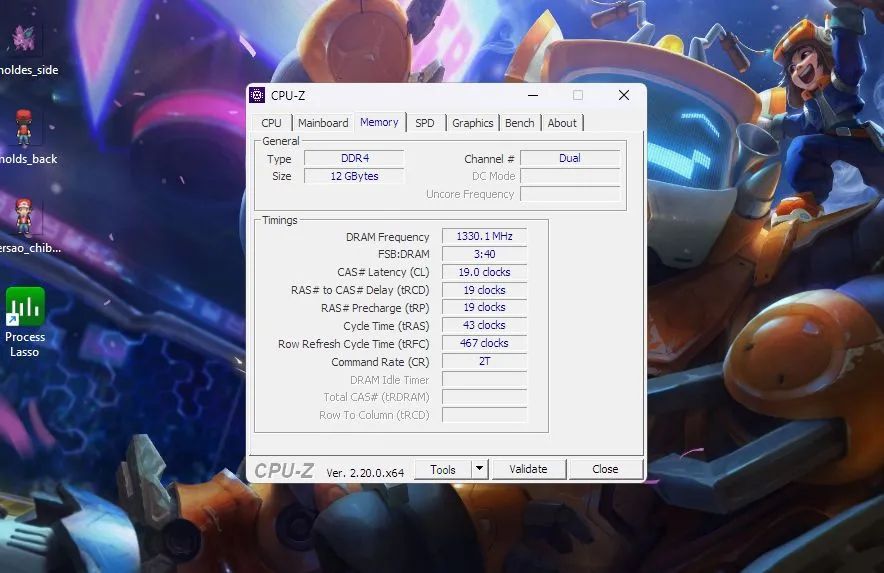The image size is (884, 573).
Task: Select the holds_back trainer sprite icon
Action: click(x=23, y=127)
